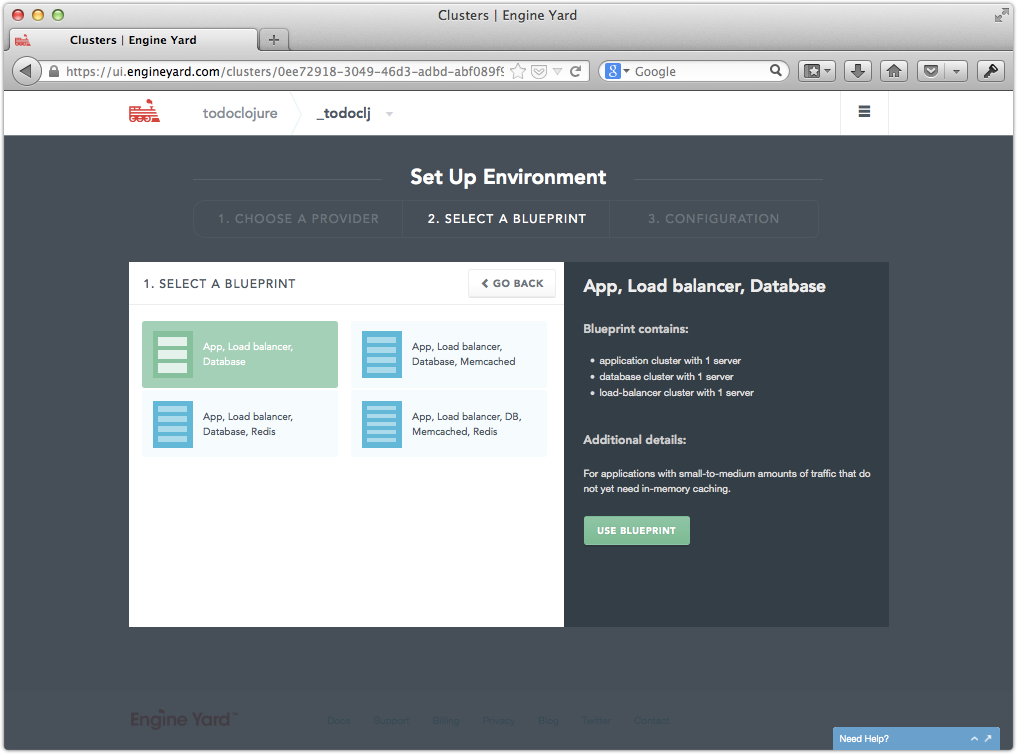Click the 'Blueprint contains:' heading
The width and height of the screenshot is (1017, 754).
636,329
